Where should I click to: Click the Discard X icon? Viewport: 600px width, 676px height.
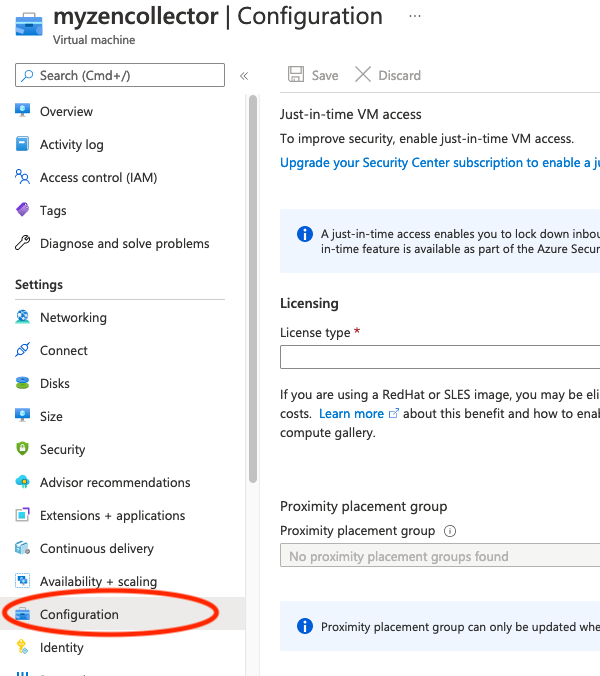[x=362, y=74]
